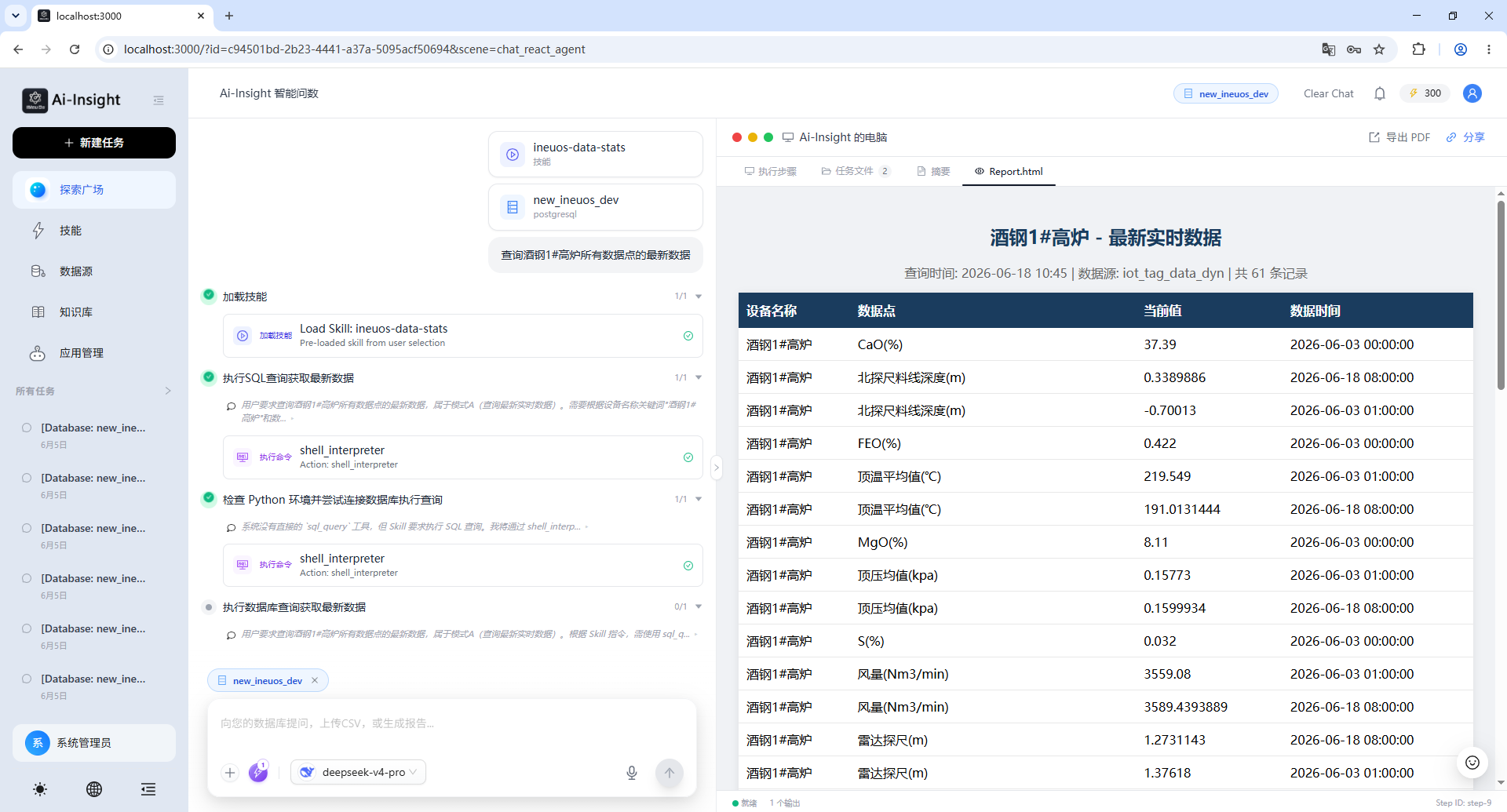Open the Chrome profile icon

(x=1461, y=49)
